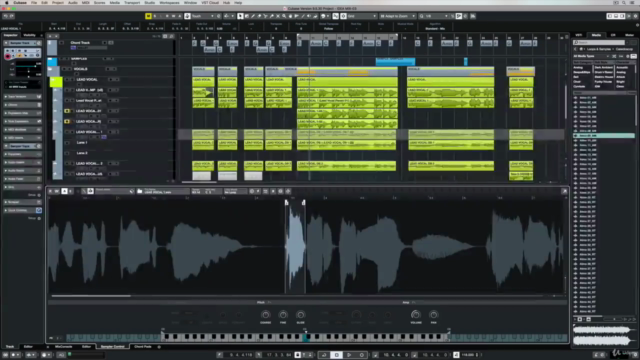
Task: Mute the LEAD VOCAL track
Action: 67,79
